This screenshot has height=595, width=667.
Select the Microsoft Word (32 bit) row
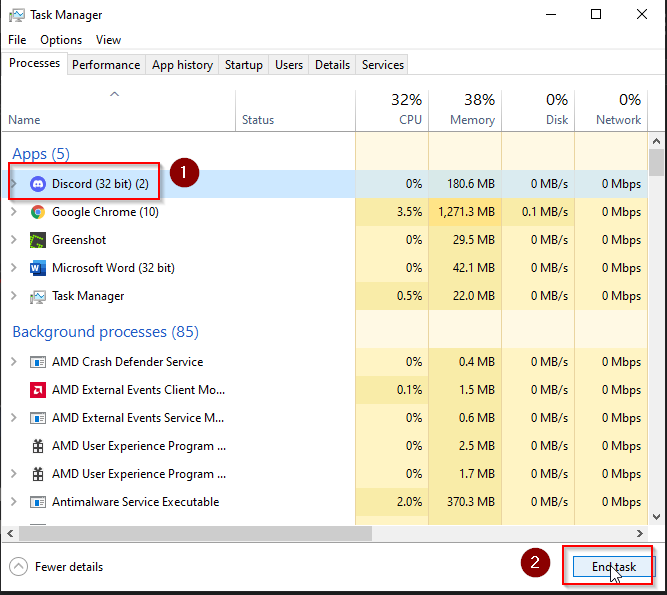click(325, 268)
